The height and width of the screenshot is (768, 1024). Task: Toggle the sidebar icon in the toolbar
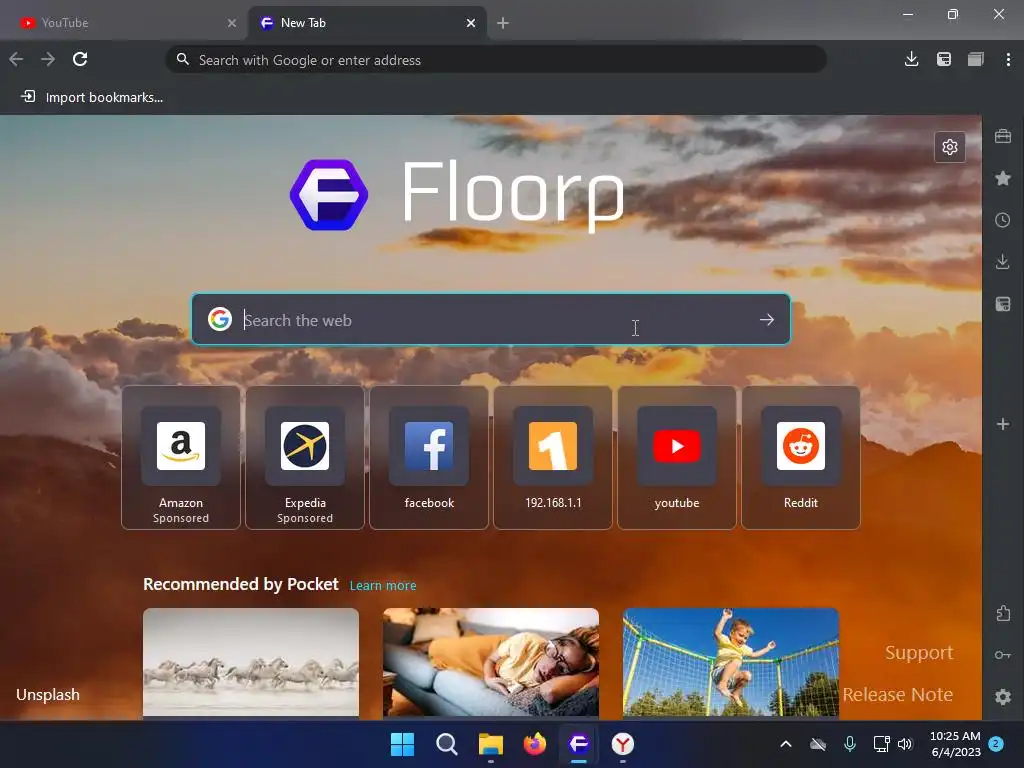click(944, 59)
